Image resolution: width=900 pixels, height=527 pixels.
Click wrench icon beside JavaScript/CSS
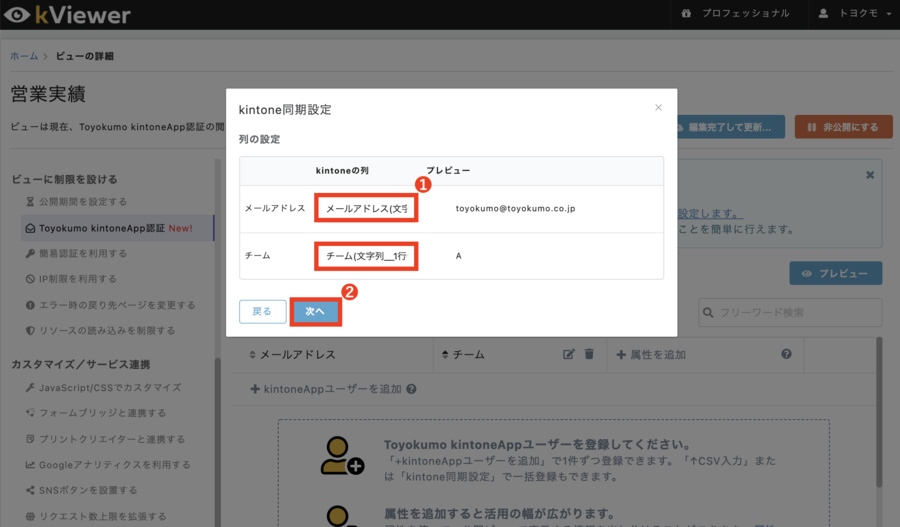click(30, 388)
